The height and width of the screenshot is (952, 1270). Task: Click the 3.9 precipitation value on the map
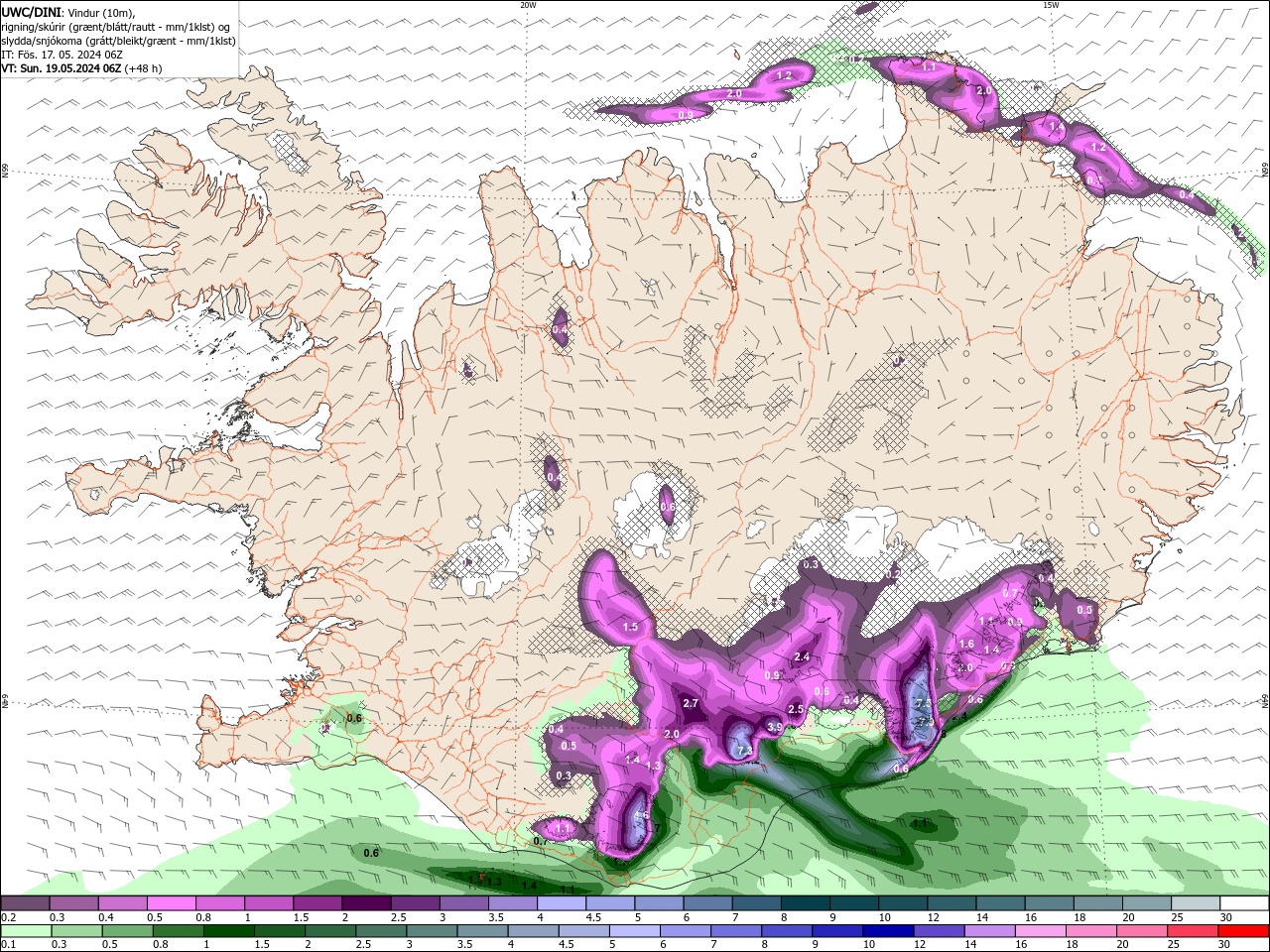click(775, 727)
